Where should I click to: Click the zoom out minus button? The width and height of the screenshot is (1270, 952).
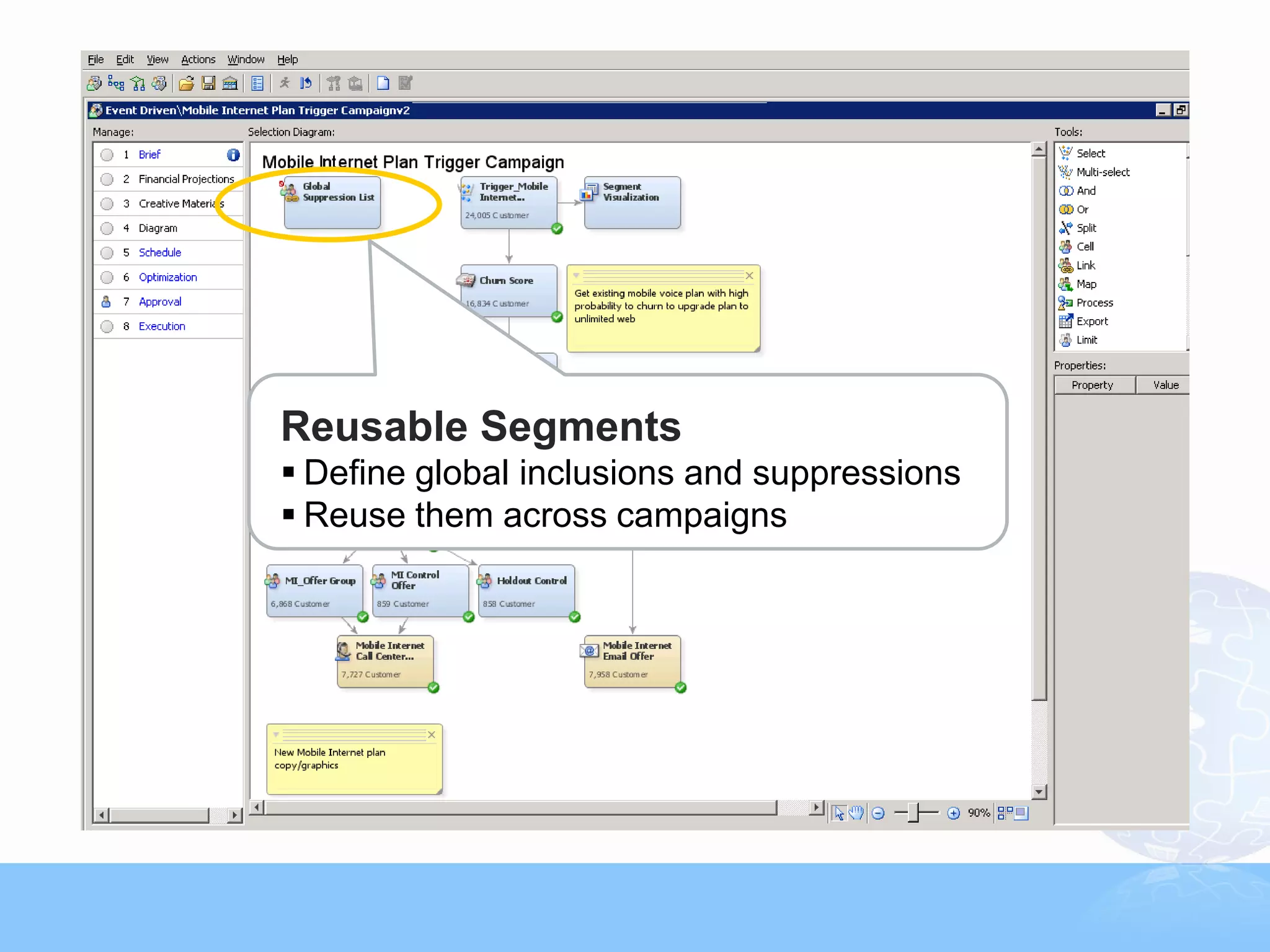pos(878,813)
